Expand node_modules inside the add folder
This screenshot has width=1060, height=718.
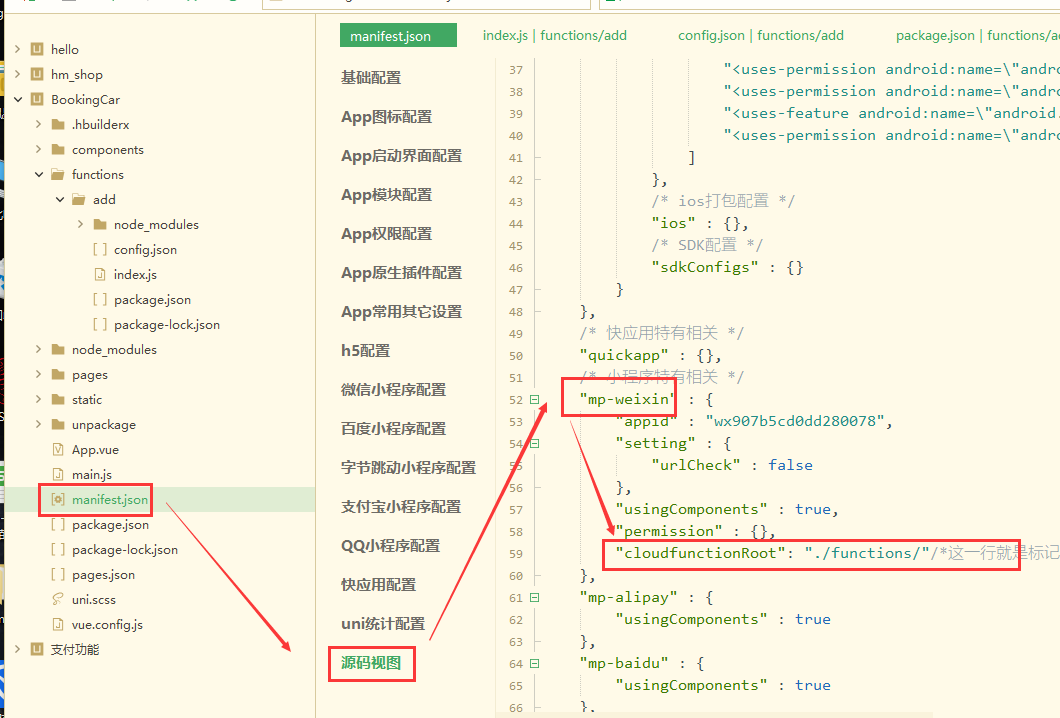pyautogui.click(x=79, y=224)
